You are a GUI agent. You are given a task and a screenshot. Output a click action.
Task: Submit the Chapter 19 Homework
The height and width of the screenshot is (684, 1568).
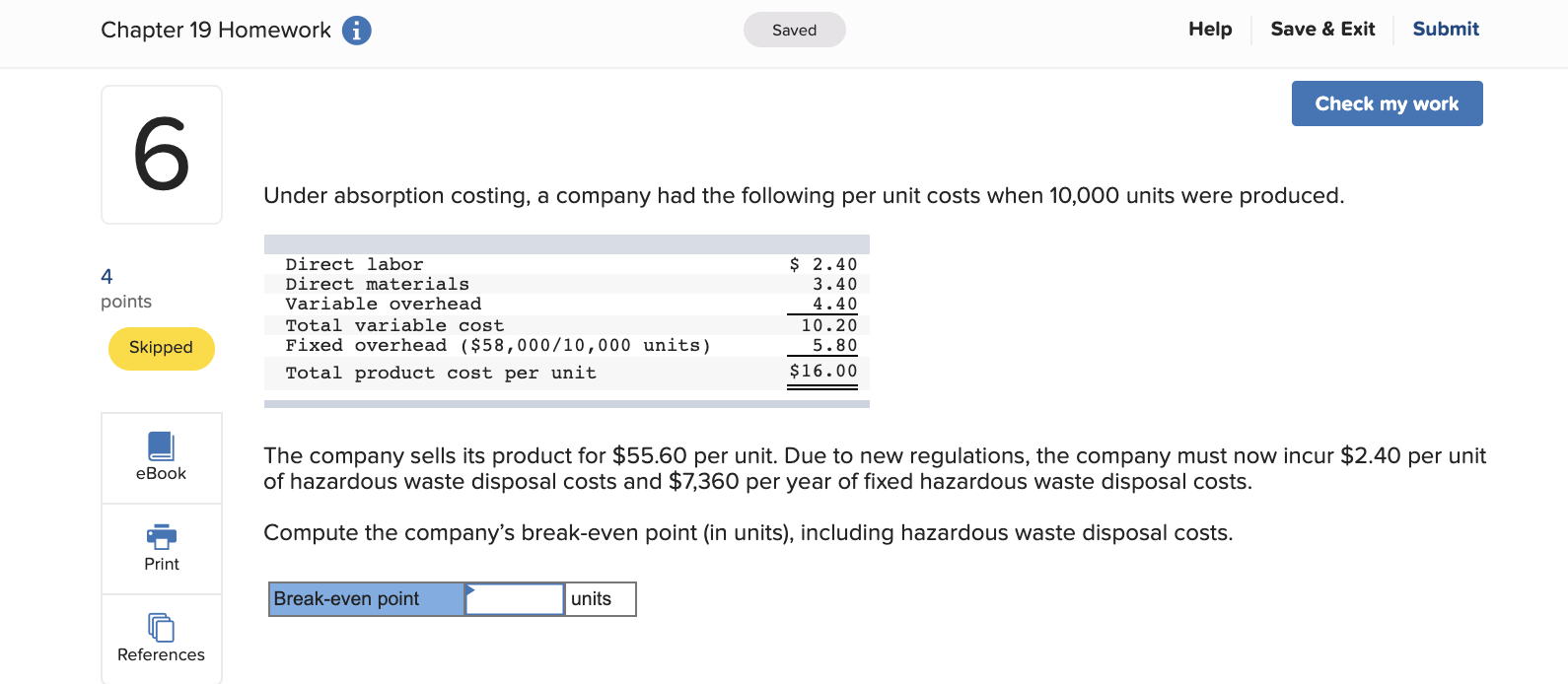pyautogui.click(x=1445, y=29)
